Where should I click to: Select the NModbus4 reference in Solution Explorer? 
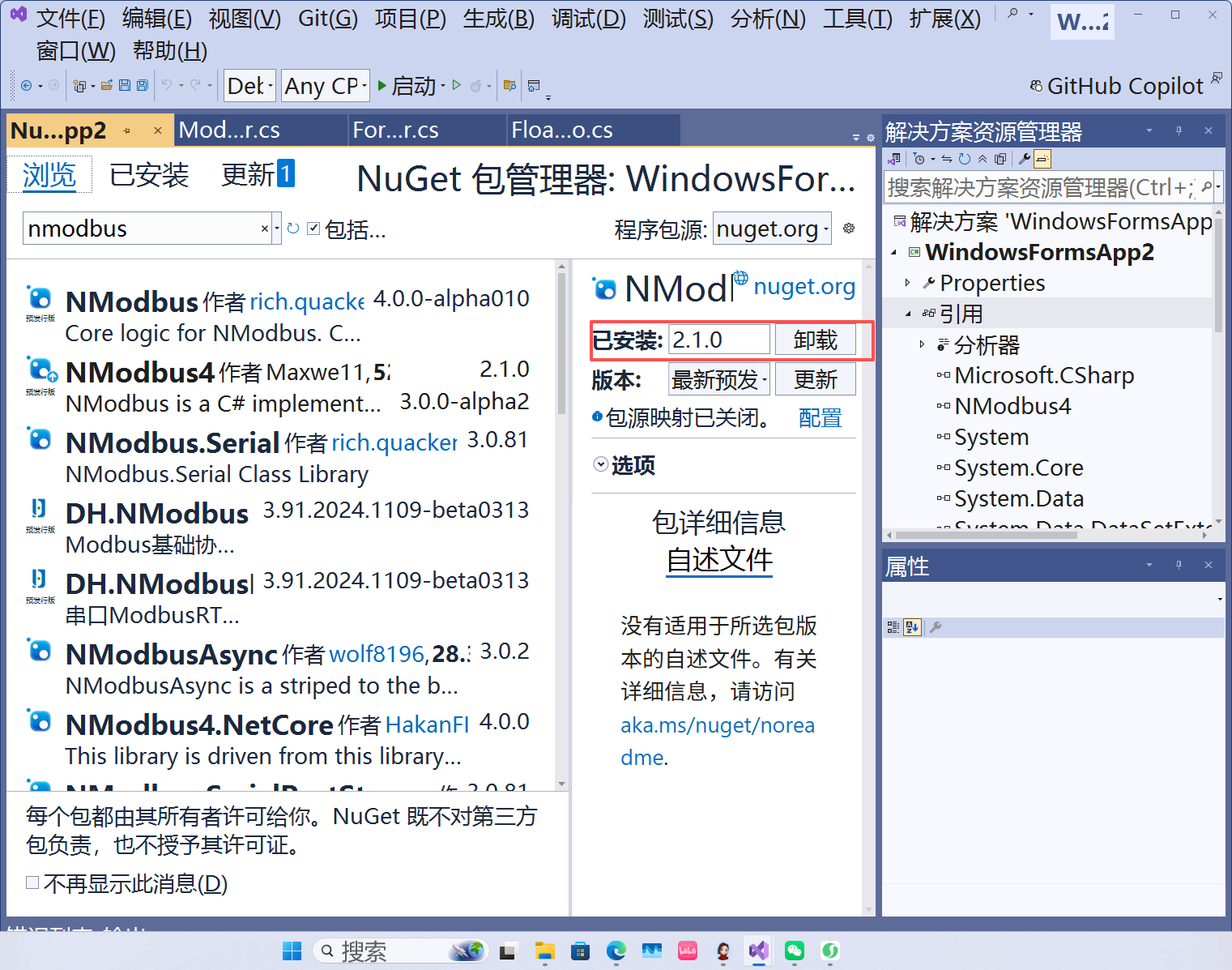tap(1012, 406)
